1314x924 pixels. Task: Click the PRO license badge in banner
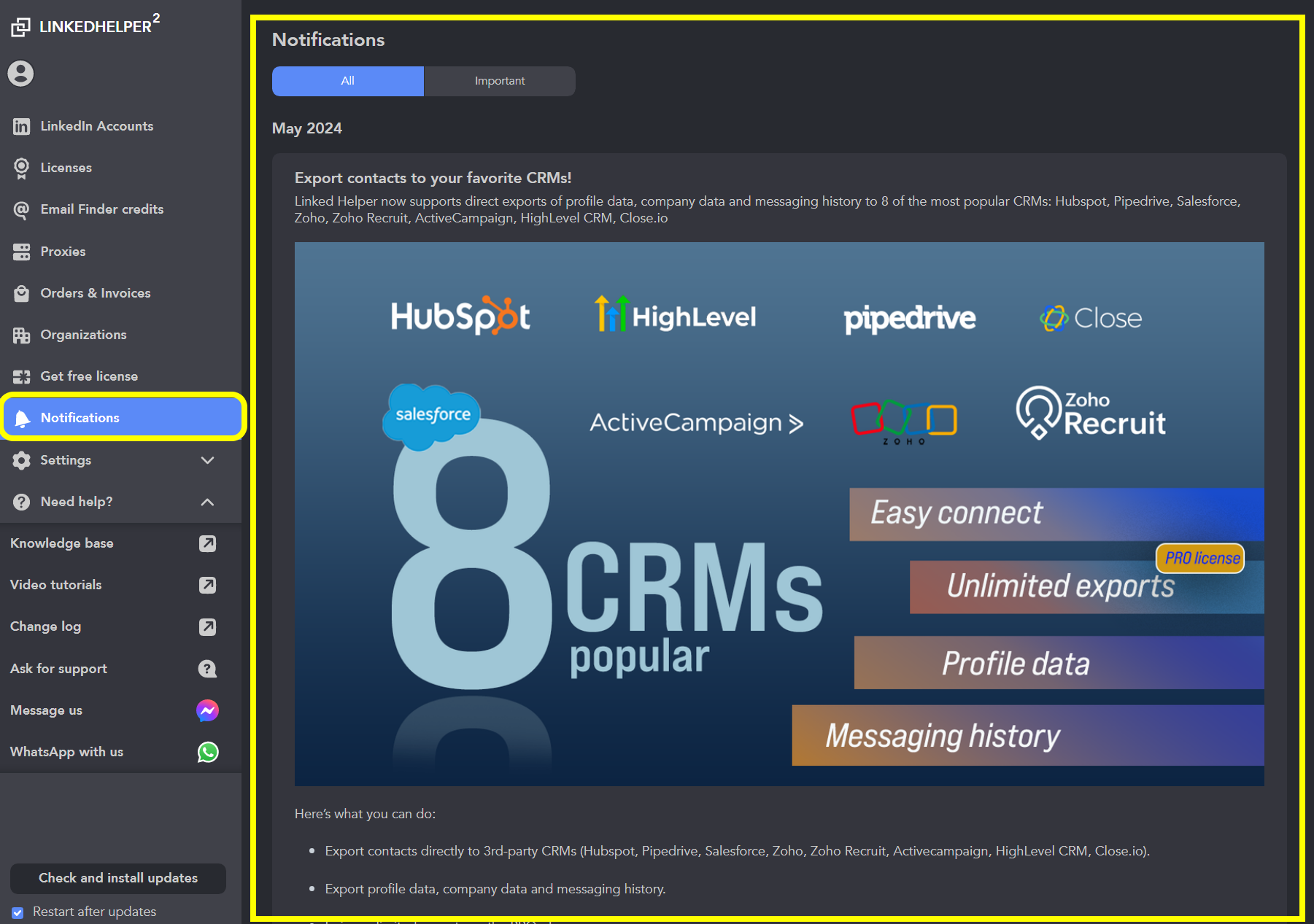pyautogui.click(x=1201, y=559)
